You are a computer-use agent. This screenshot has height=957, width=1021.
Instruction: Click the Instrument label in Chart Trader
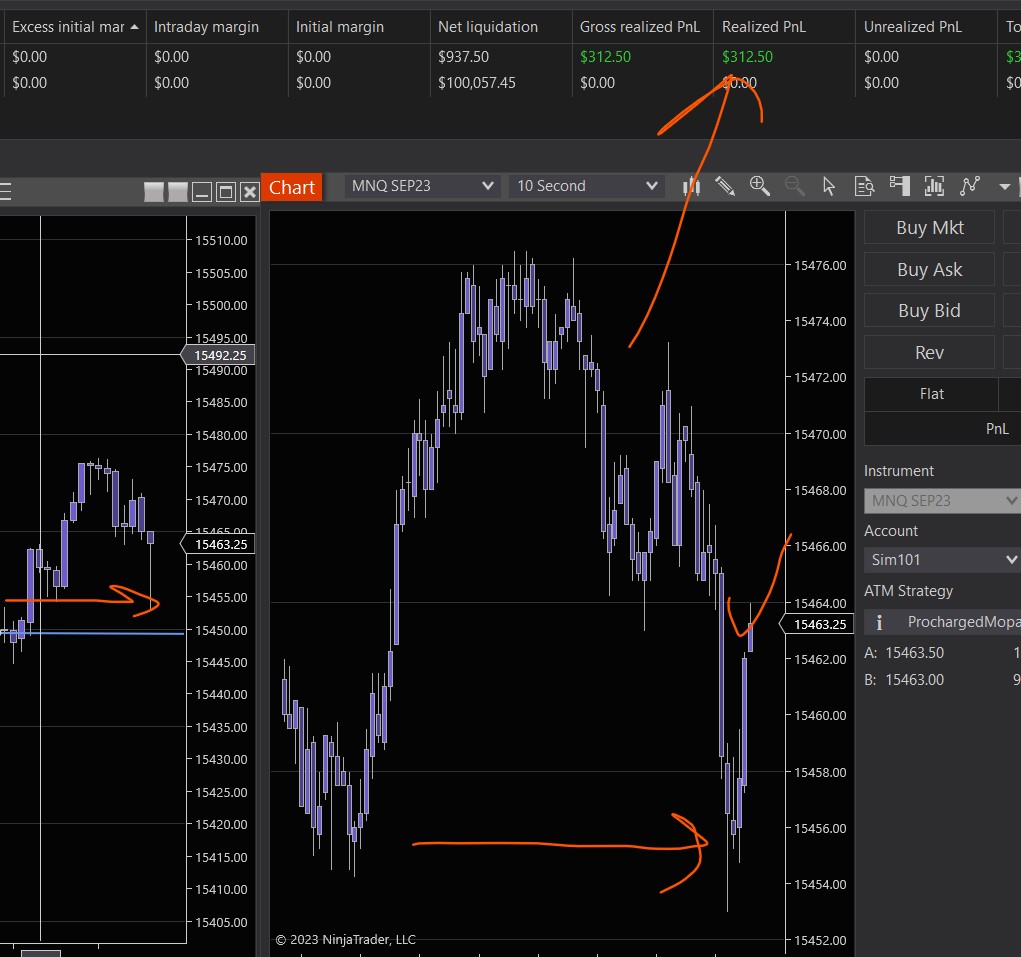(x=899, y=471)
